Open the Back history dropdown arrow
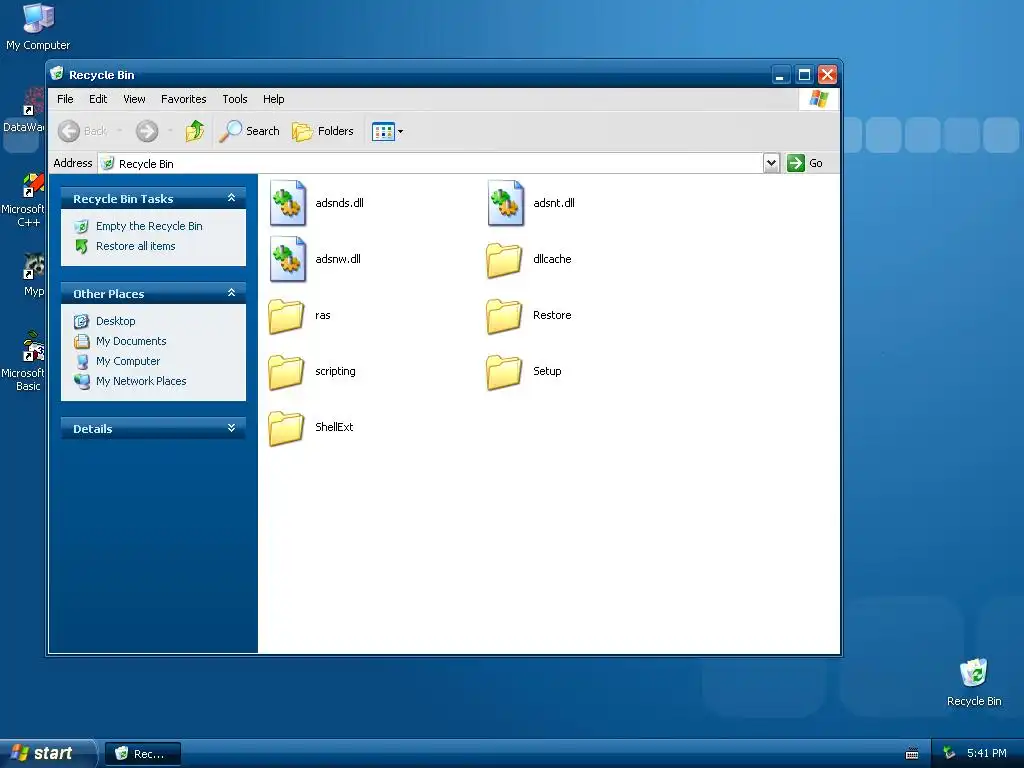1024x768 pixels. (119, 131)
